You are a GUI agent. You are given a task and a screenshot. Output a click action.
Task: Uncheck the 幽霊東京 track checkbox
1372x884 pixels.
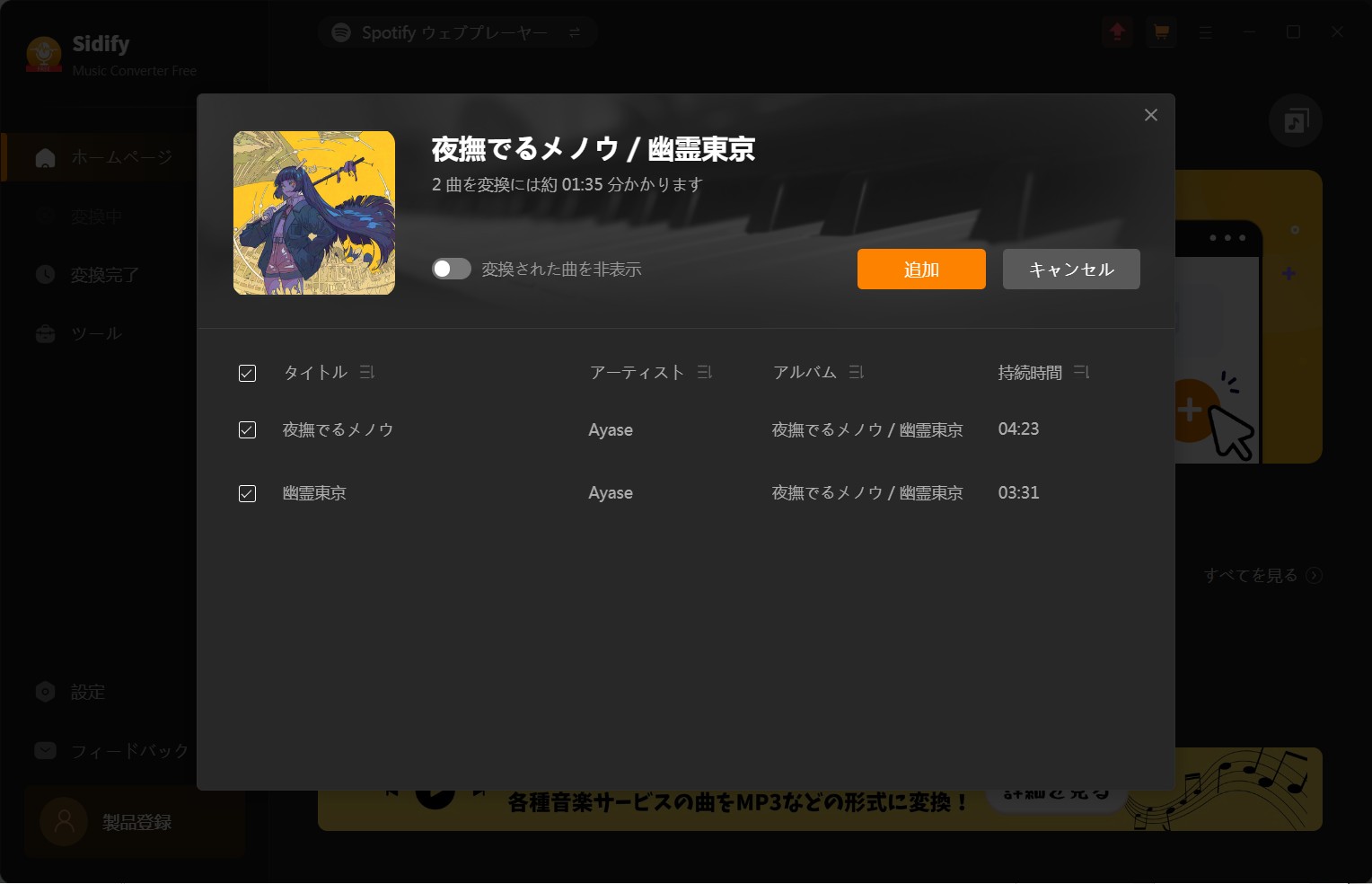click(x=247, y=493)
